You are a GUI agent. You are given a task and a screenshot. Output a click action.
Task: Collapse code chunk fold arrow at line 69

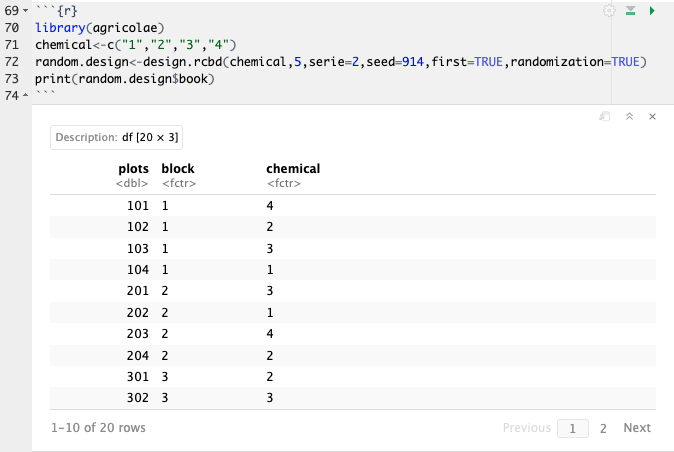(x=26, y=10)
